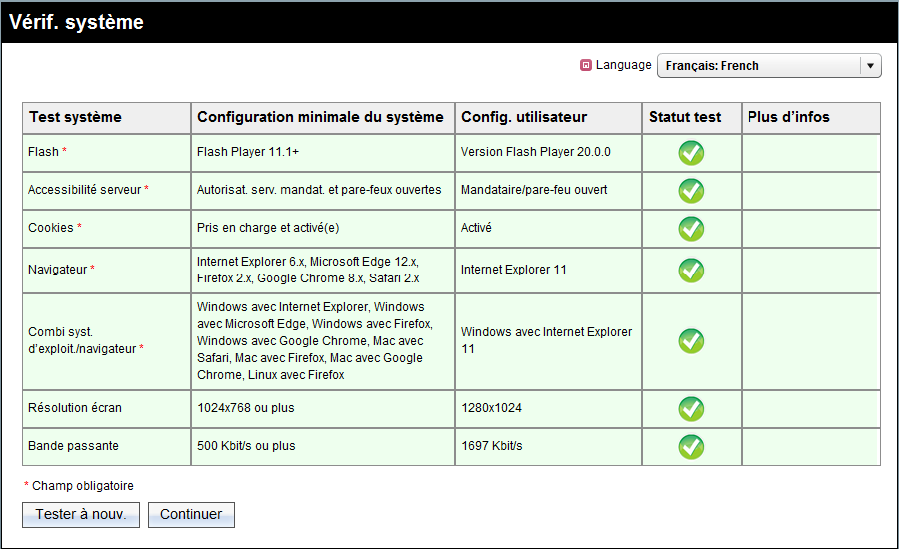Click the Cookies row label
The width and height of the screenshot is (899, 549).
tap(51, 228)
